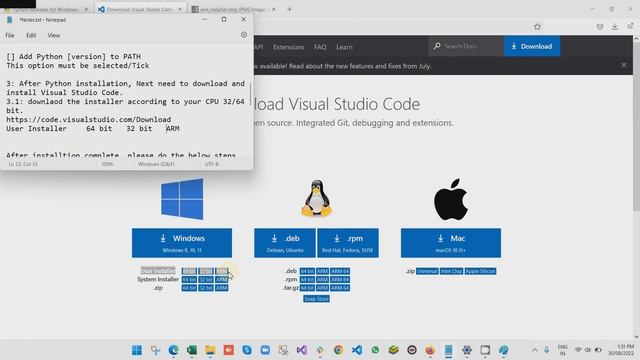Open Learn in VS Code site nav
This screenshot has width=640, height=360.
[344, 47]
